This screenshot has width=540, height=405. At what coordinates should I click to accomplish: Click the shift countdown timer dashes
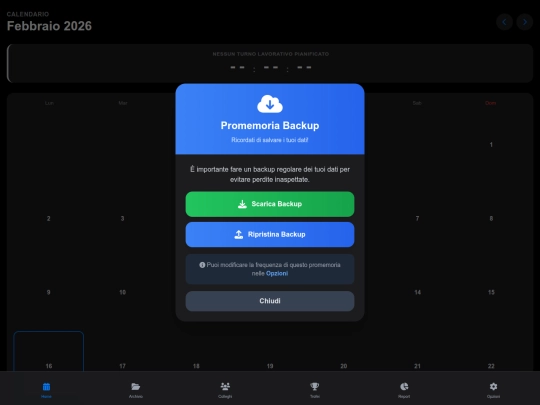[271, 68]
